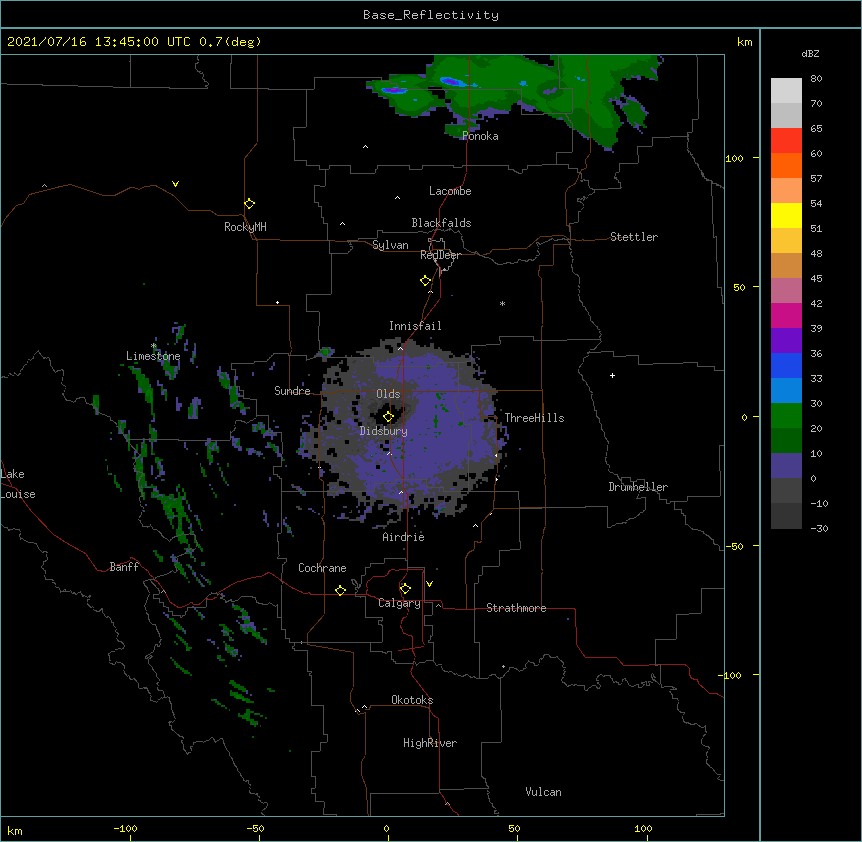Click the white asterisk east of Innisfail
862x842 pixels.
point(502,303)
